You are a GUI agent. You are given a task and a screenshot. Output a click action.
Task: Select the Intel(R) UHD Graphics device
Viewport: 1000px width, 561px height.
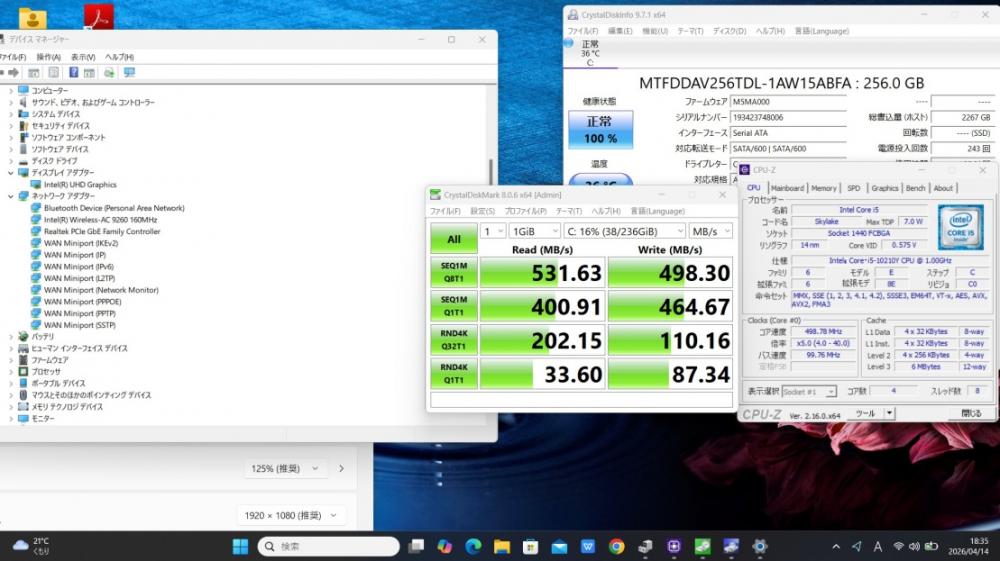tap(79, 184)
